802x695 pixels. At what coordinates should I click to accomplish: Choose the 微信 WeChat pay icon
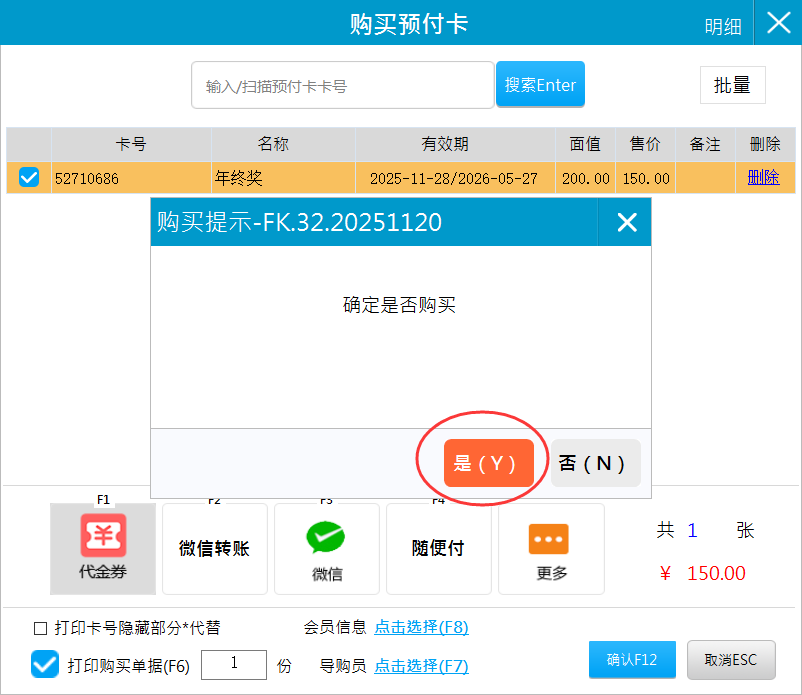(x=326, y=550)
